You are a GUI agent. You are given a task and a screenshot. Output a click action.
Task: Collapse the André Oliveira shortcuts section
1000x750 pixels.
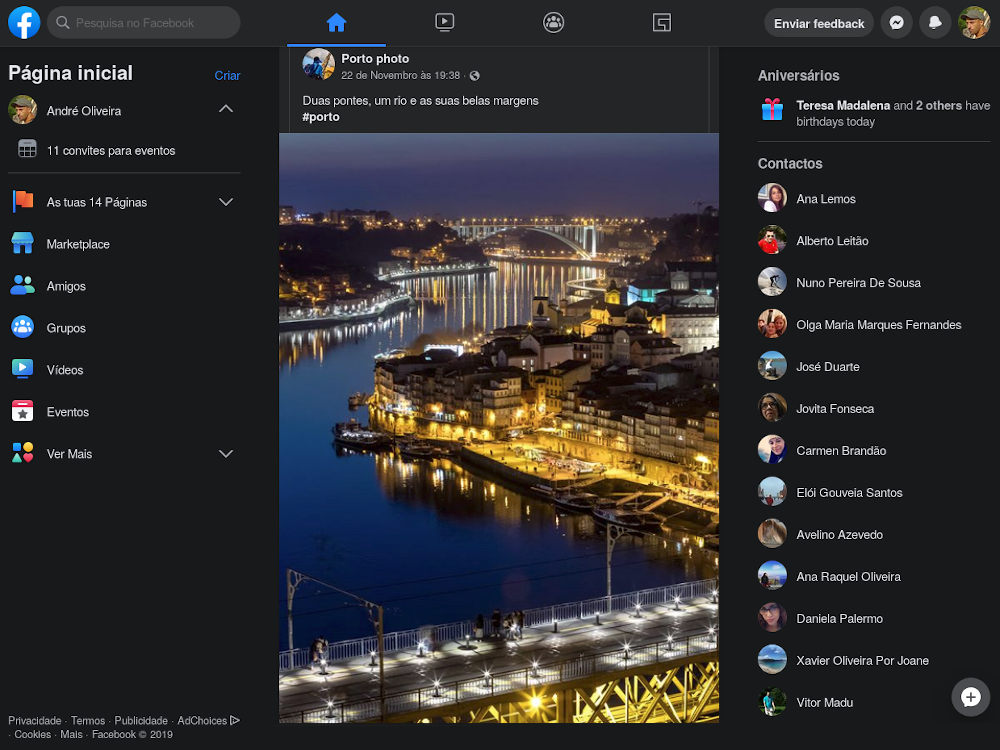click(226, 108)
